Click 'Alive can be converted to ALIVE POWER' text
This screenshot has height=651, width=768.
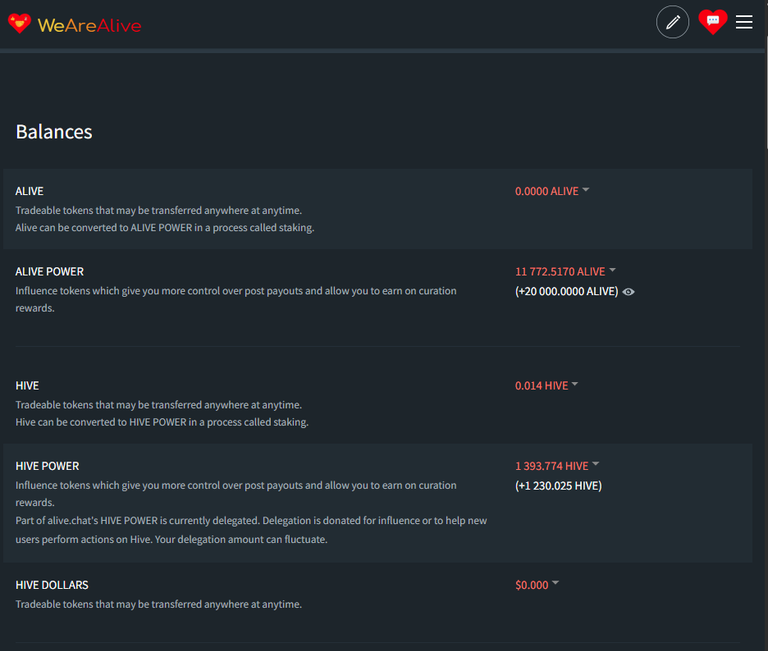pyautogui.click(x=165, y=228)
